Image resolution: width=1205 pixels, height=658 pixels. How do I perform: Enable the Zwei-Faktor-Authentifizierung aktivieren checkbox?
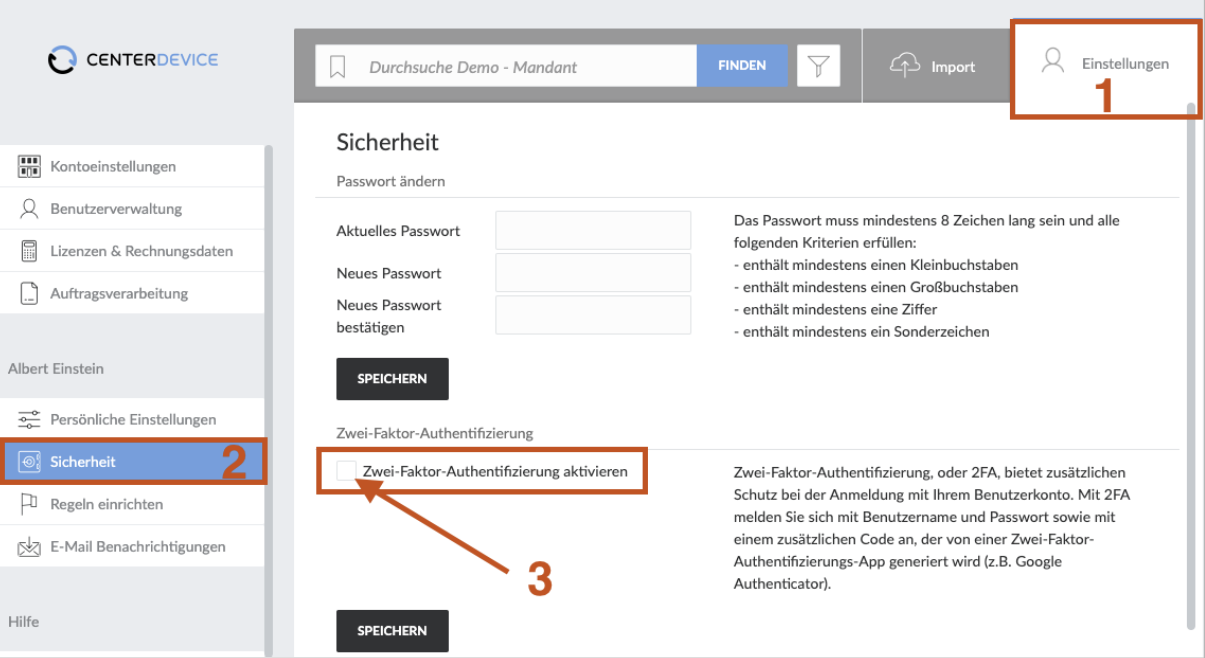click(346, 470)
